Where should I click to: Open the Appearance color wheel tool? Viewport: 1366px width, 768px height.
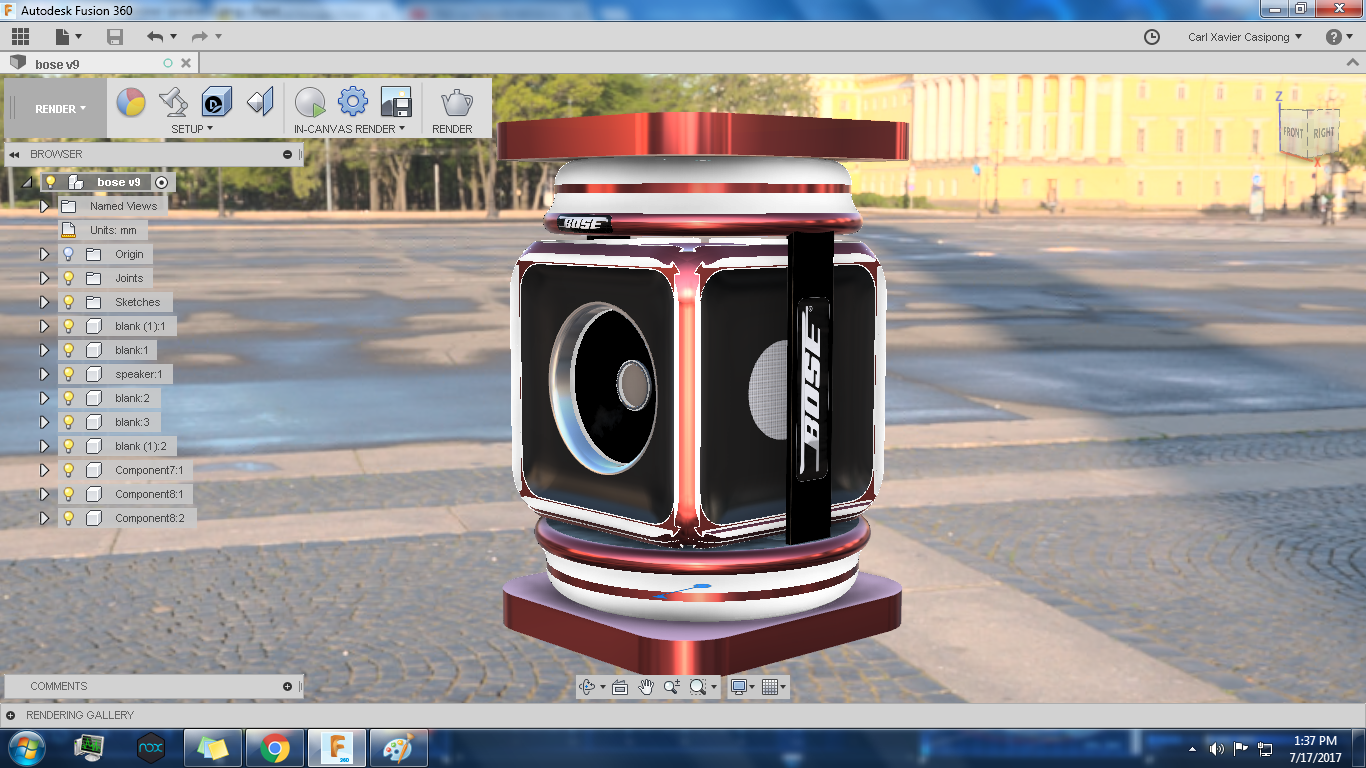(x=131, y=101)
